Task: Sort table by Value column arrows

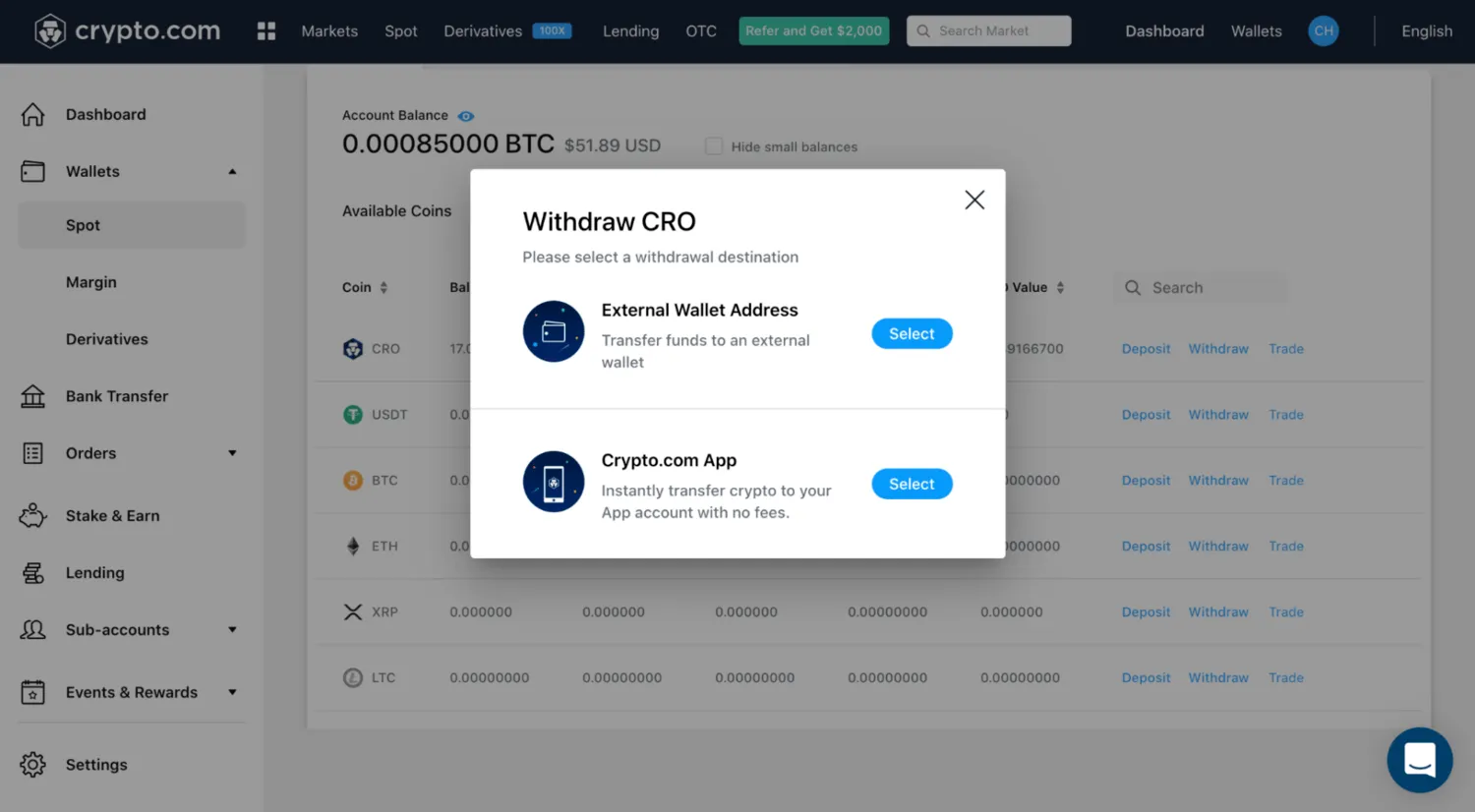Action: (1060, 288)
